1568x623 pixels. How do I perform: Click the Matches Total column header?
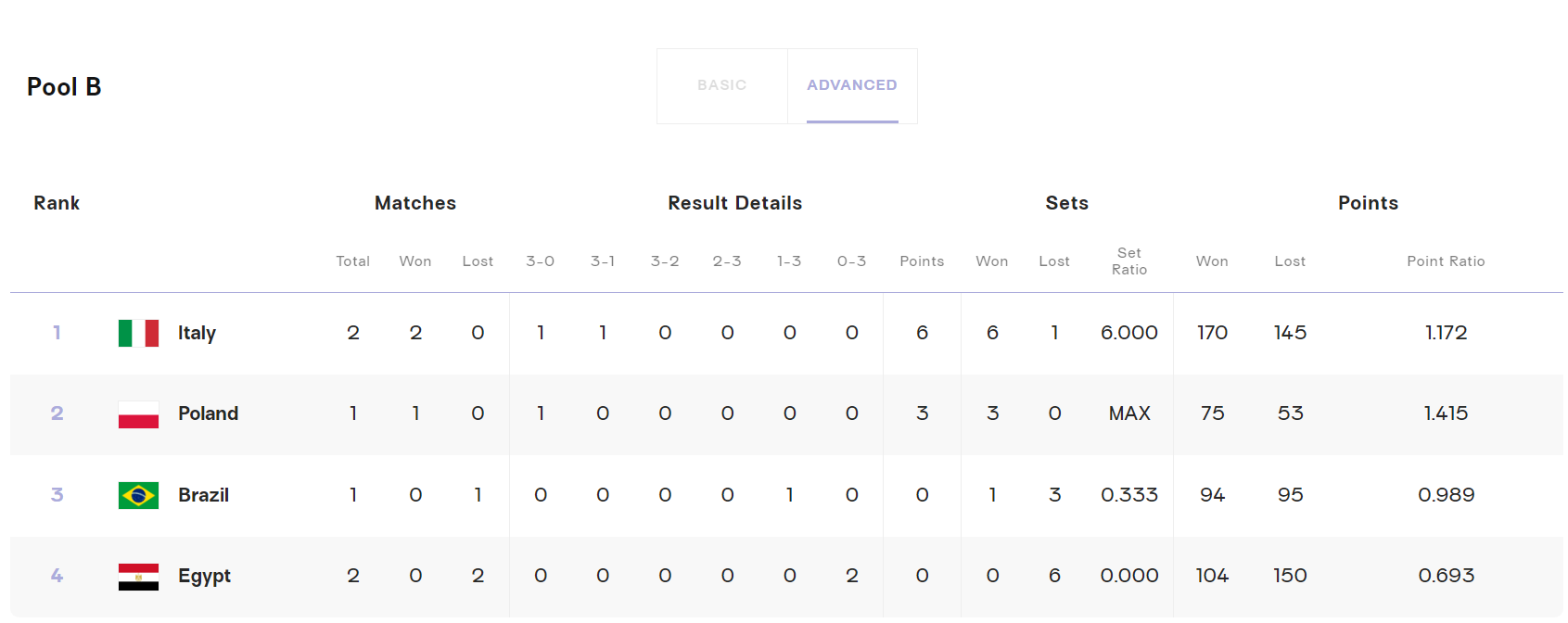[x=352, y=261]
